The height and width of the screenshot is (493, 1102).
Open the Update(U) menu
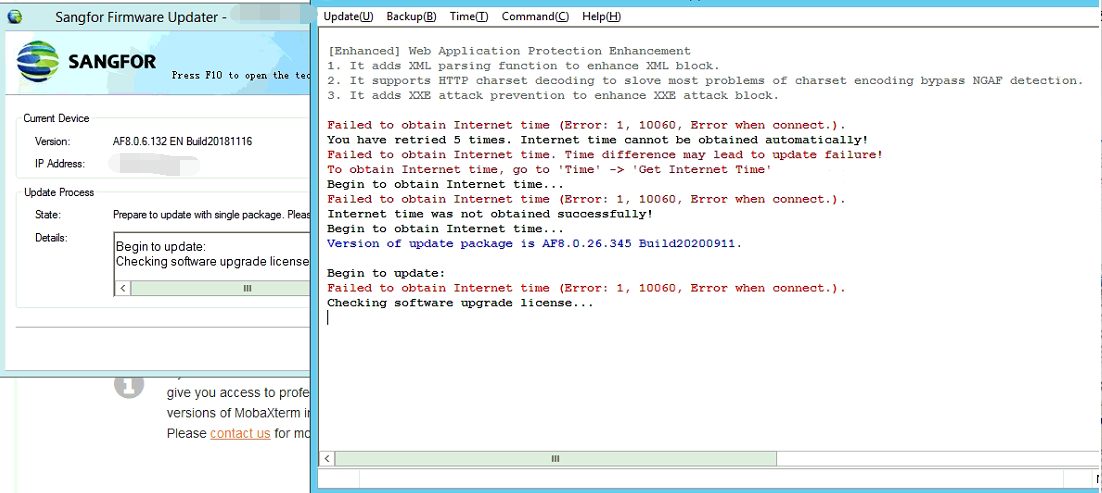[x=348, y=17]
